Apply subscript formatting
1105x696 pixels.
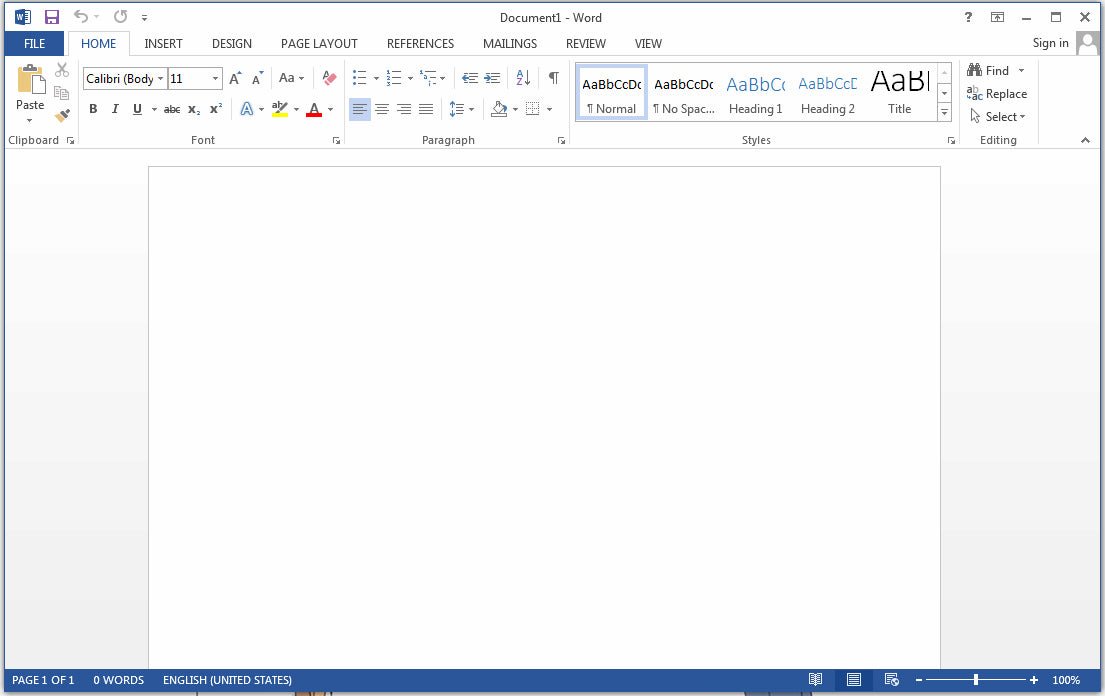(x=192, y=109)
